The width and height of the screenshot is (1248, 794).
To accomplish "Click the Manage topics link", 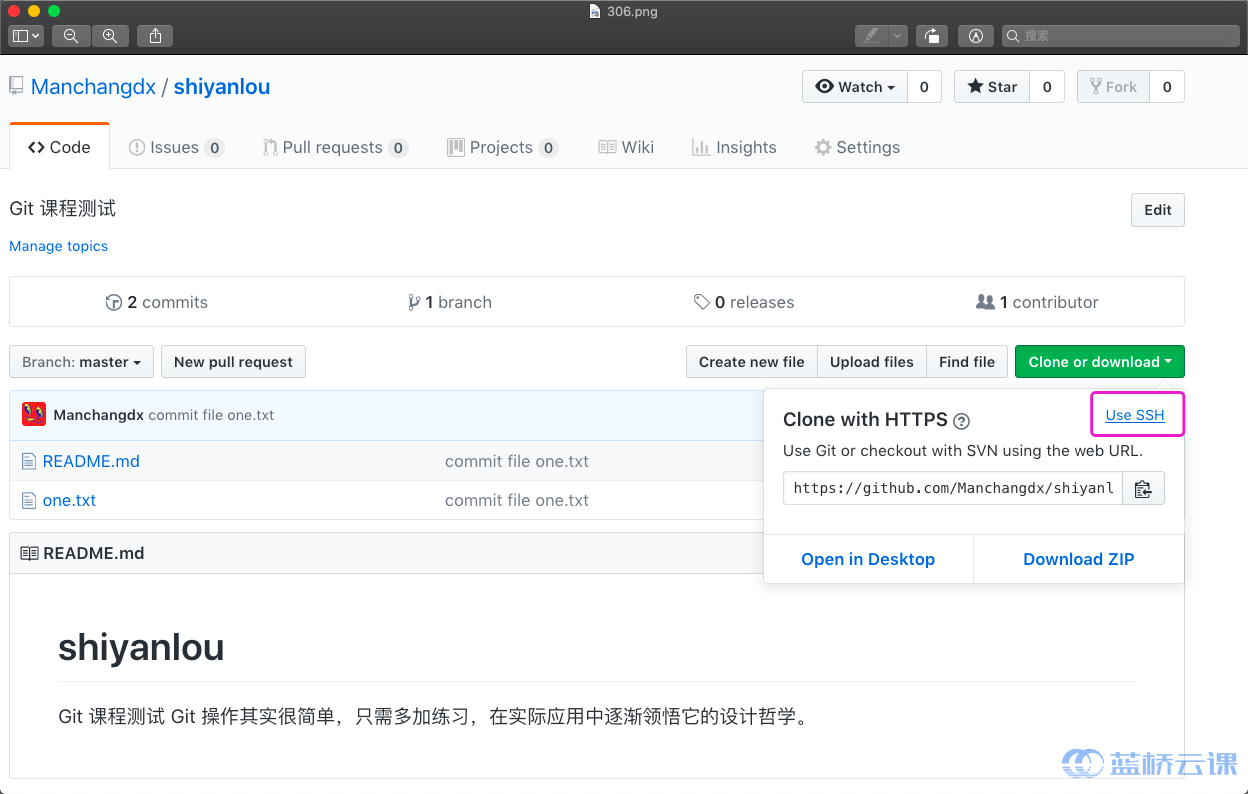I will click(x=58, y=246).
